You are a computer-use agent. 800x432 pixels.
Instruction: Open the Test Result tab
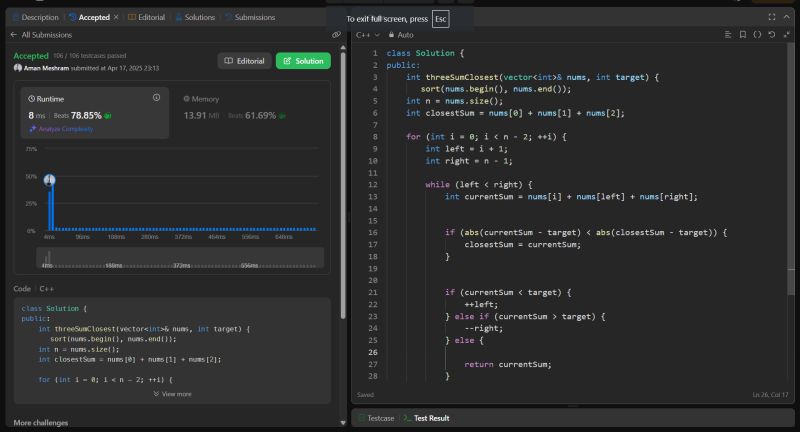[427, 418]
